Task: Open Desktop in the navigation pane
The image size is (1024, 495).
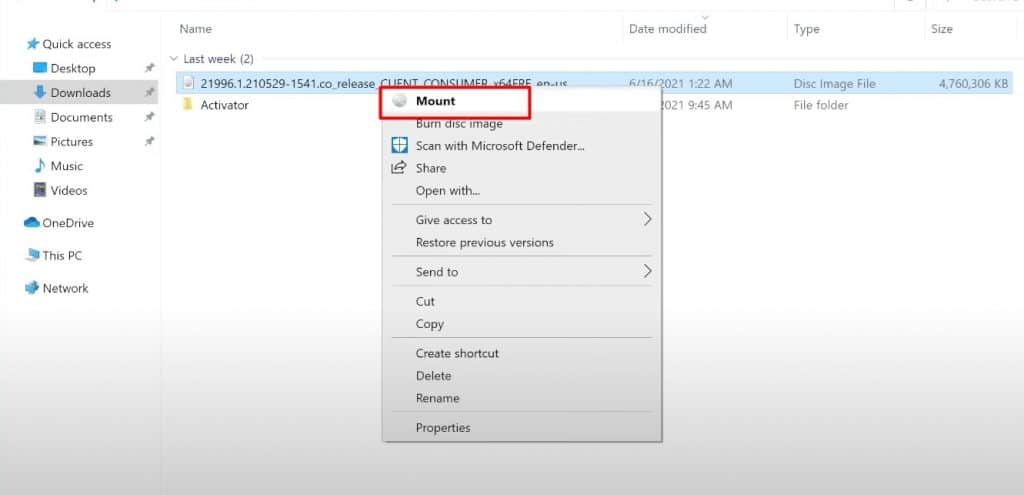Action: click(73, 68)
